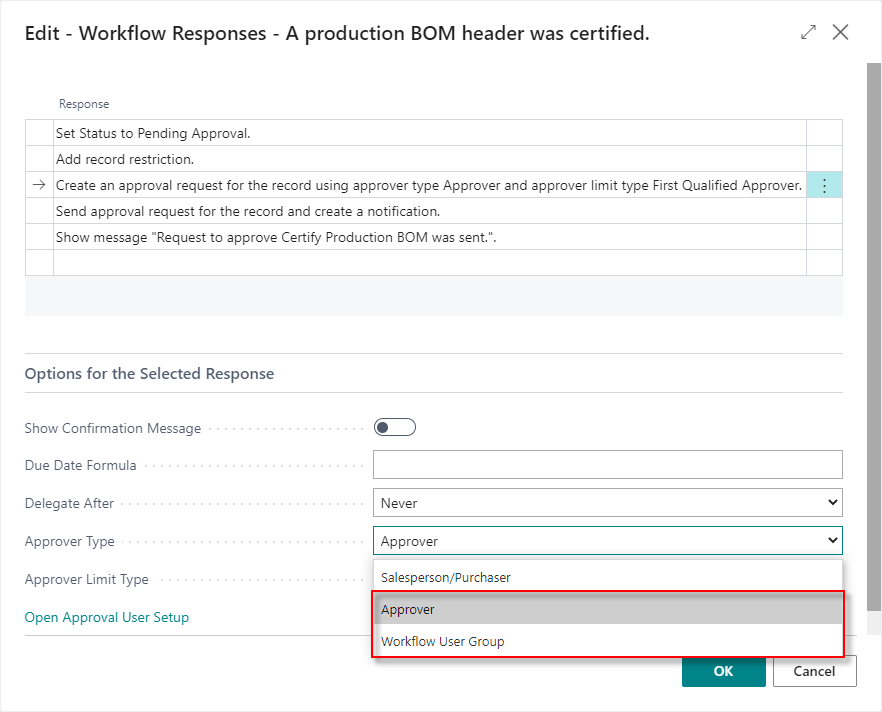Click the current-row arrow indicator
This screenshot has height=712, width=882.
39,184
